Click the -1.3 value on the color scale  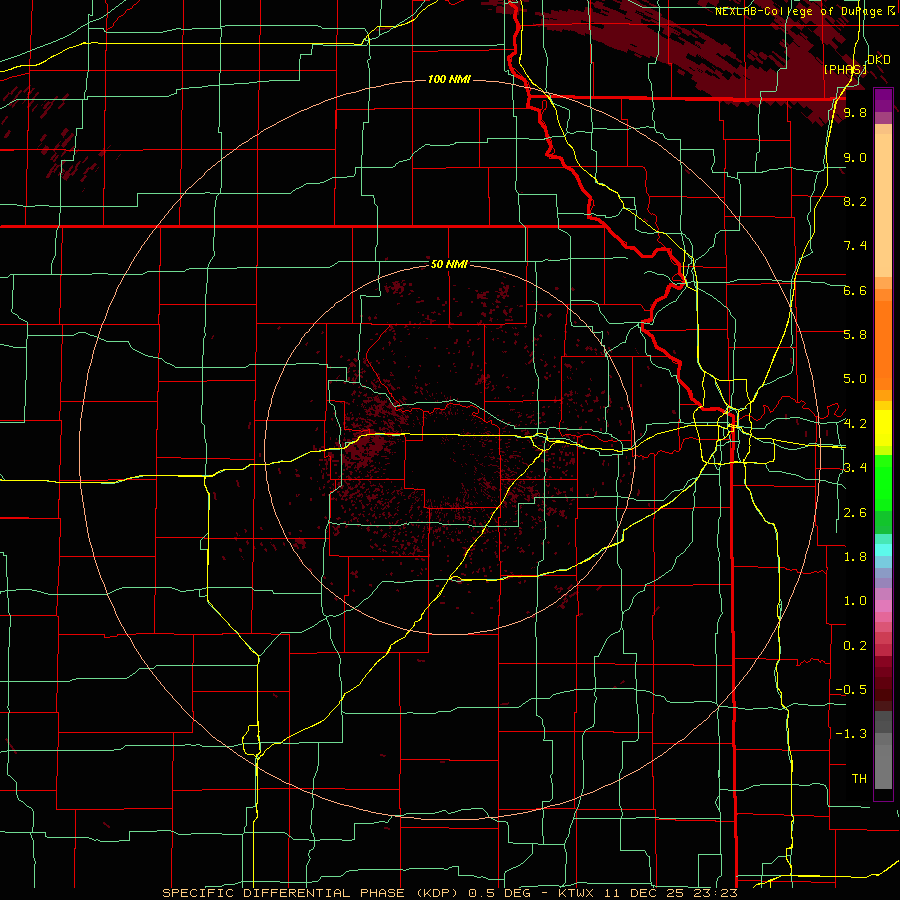coord(851,734)
